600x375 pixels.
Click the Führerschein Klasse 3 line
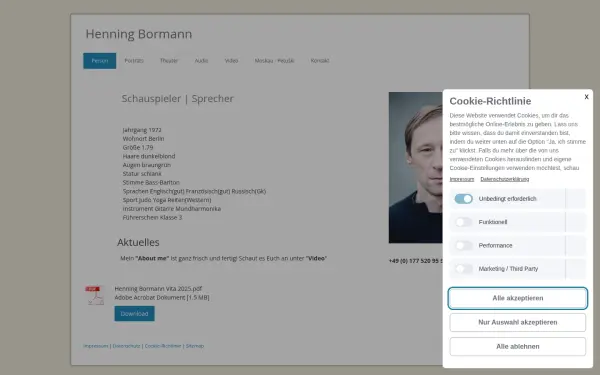pyautogui.click(x=152, y=217)
